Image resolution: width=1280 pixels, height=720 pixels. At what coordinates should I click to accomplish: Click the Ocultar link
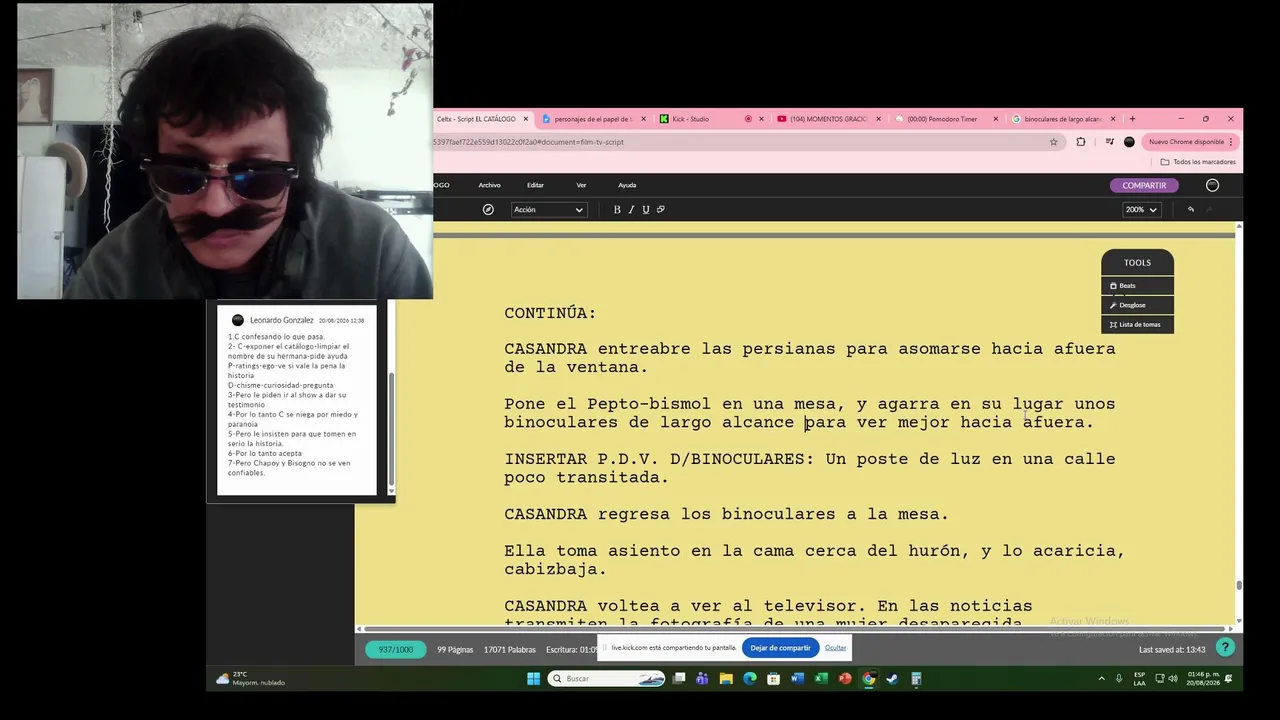click(835, 648)
